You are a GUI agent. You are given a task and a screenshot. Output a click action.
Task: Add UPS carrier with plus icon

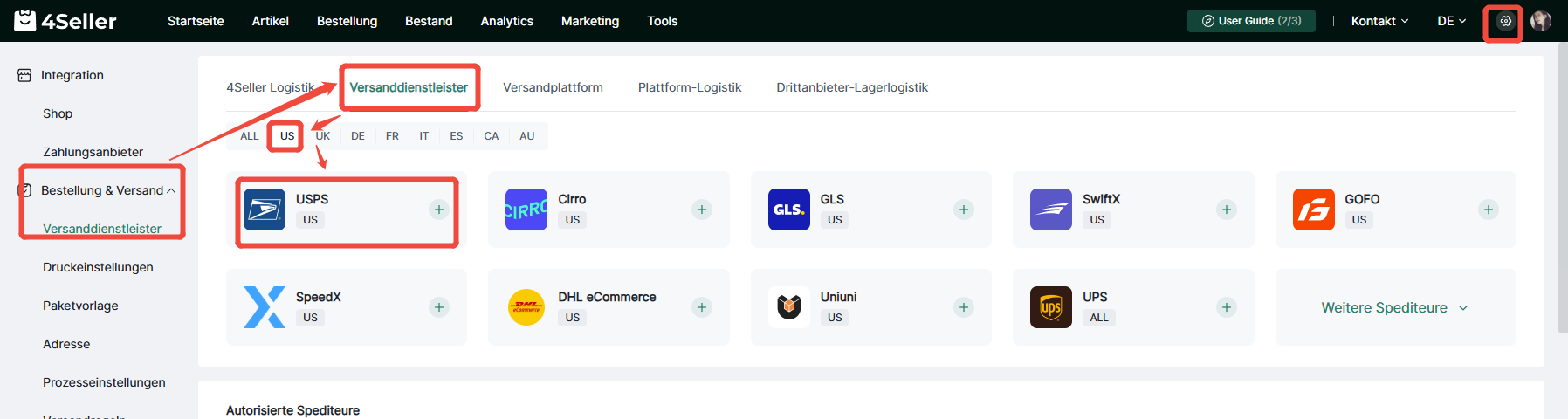pyautogui.click(x=1227, y=307)
